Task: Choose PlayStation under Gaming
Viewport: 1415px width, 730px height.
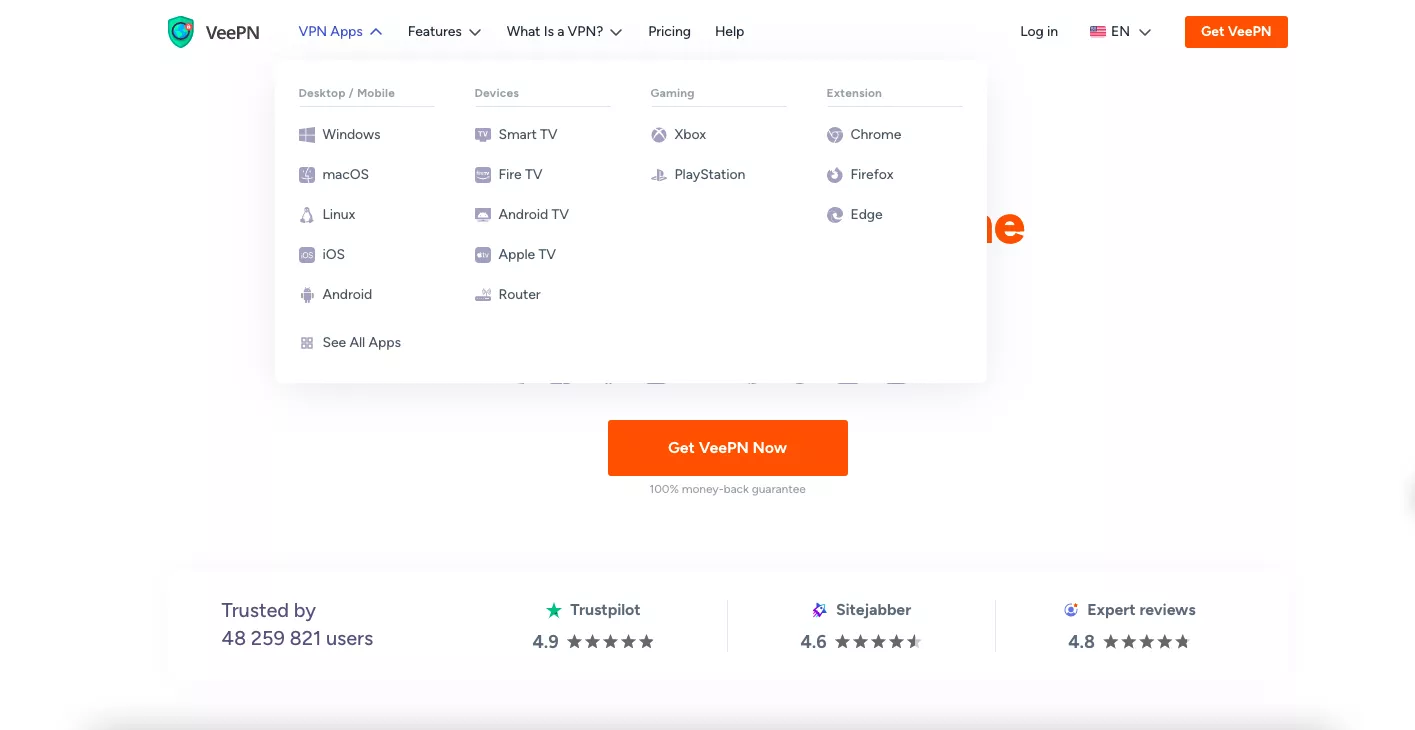Action: pyautogui.click(x=710, y=175)
